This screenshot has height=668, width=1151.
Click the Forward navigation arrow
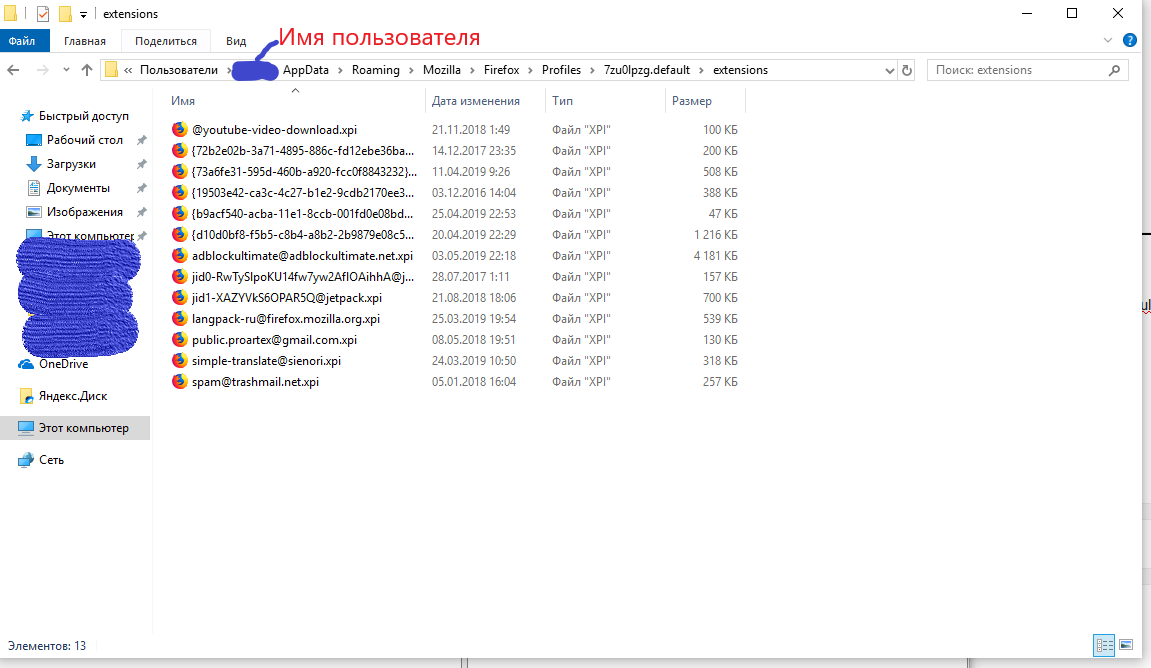pos(43,70)
